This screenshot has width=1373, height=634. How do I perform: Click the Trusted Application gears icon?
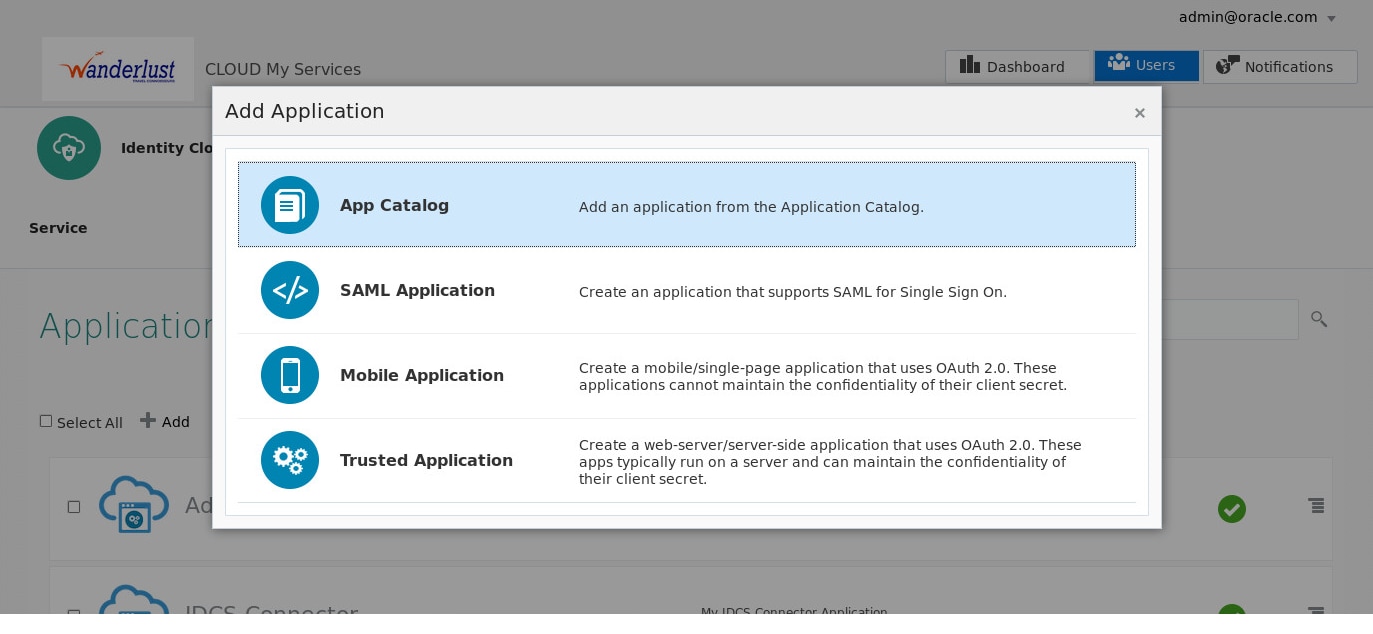point(289,460)
